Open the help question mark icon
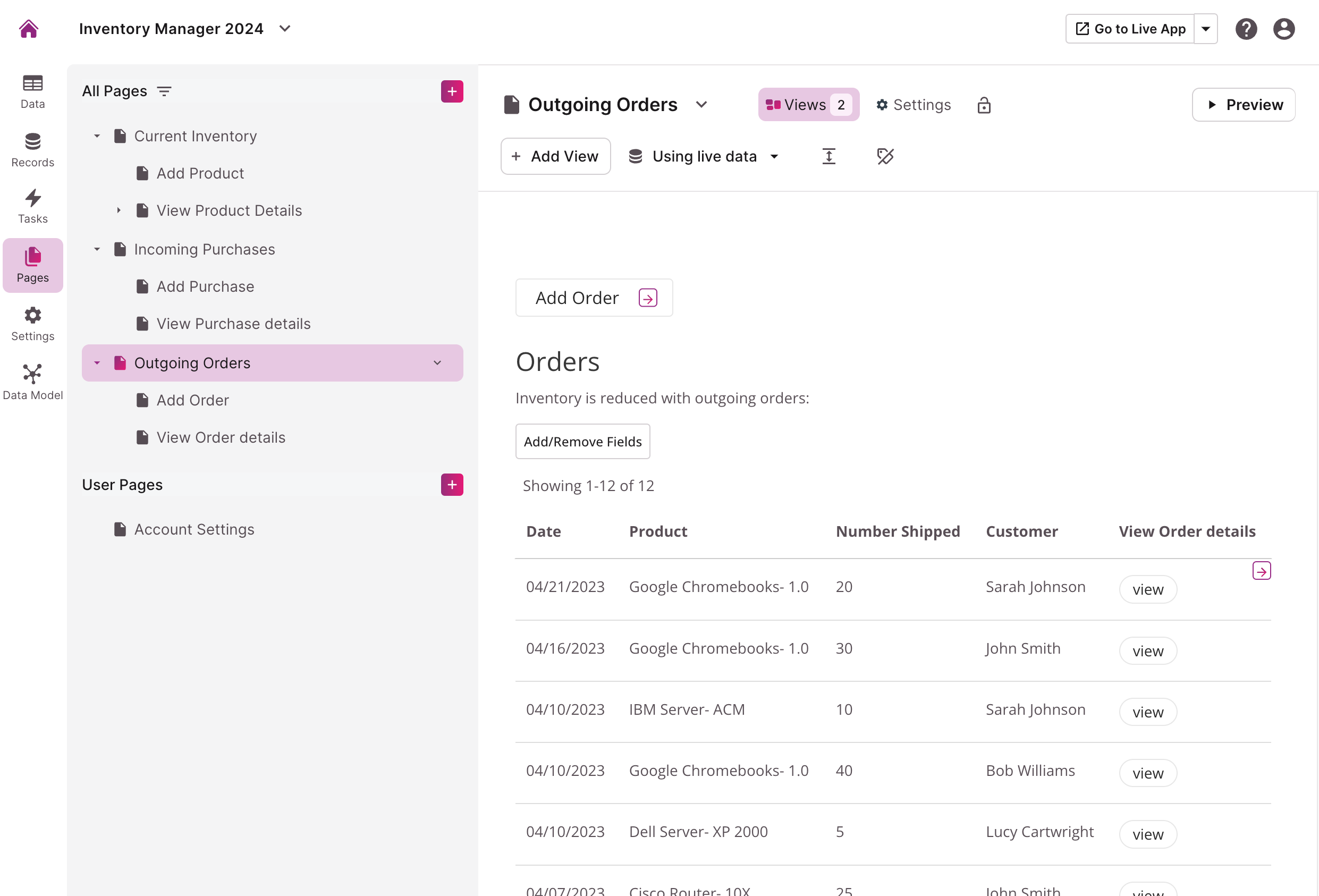The image size is (1319, 896). click(1246, 29)
